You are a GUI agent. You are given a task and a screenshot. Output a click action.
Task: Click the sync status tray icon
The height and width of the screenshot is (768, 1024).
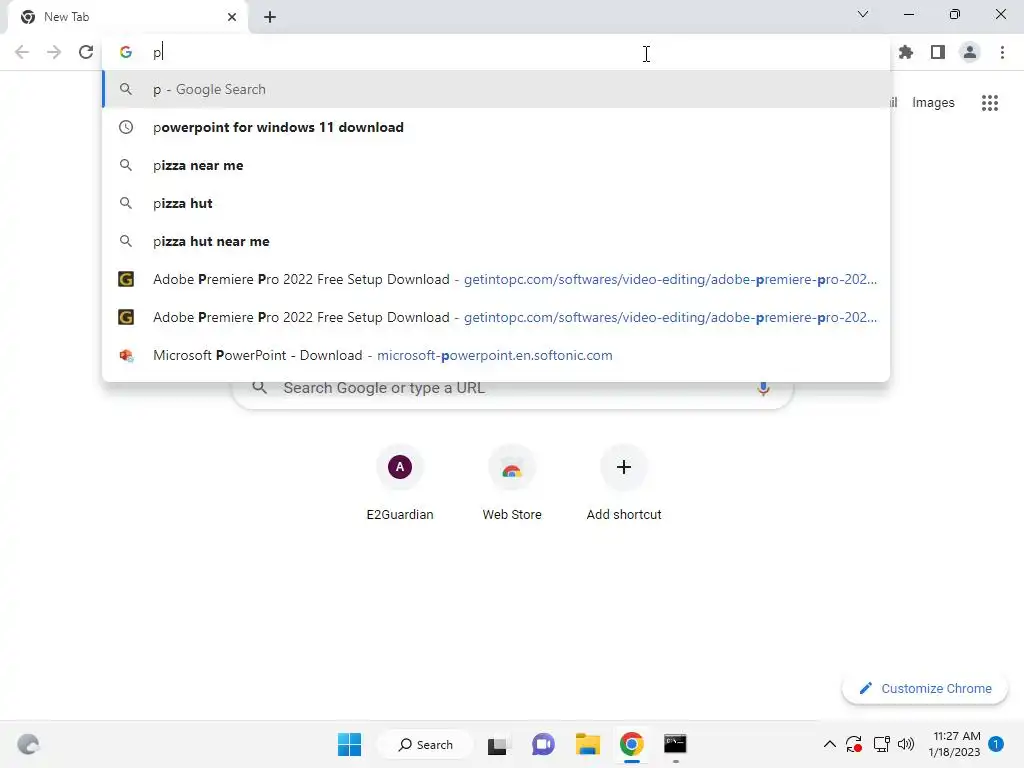[854, 744]
